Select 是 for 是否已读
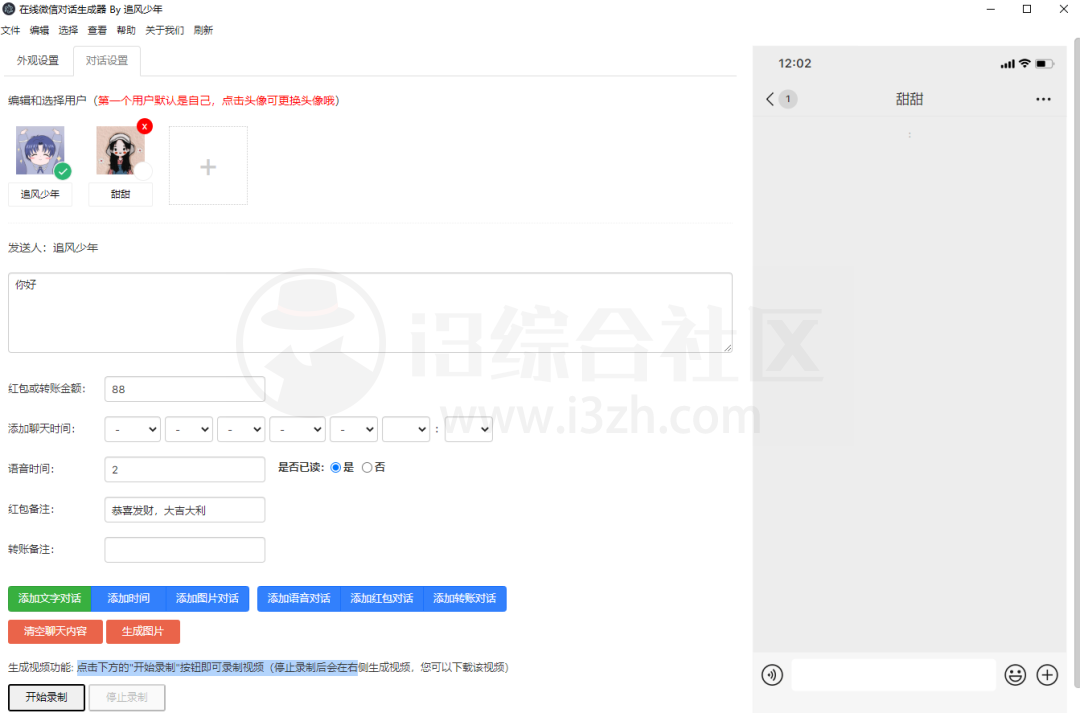 pos(336,468)
